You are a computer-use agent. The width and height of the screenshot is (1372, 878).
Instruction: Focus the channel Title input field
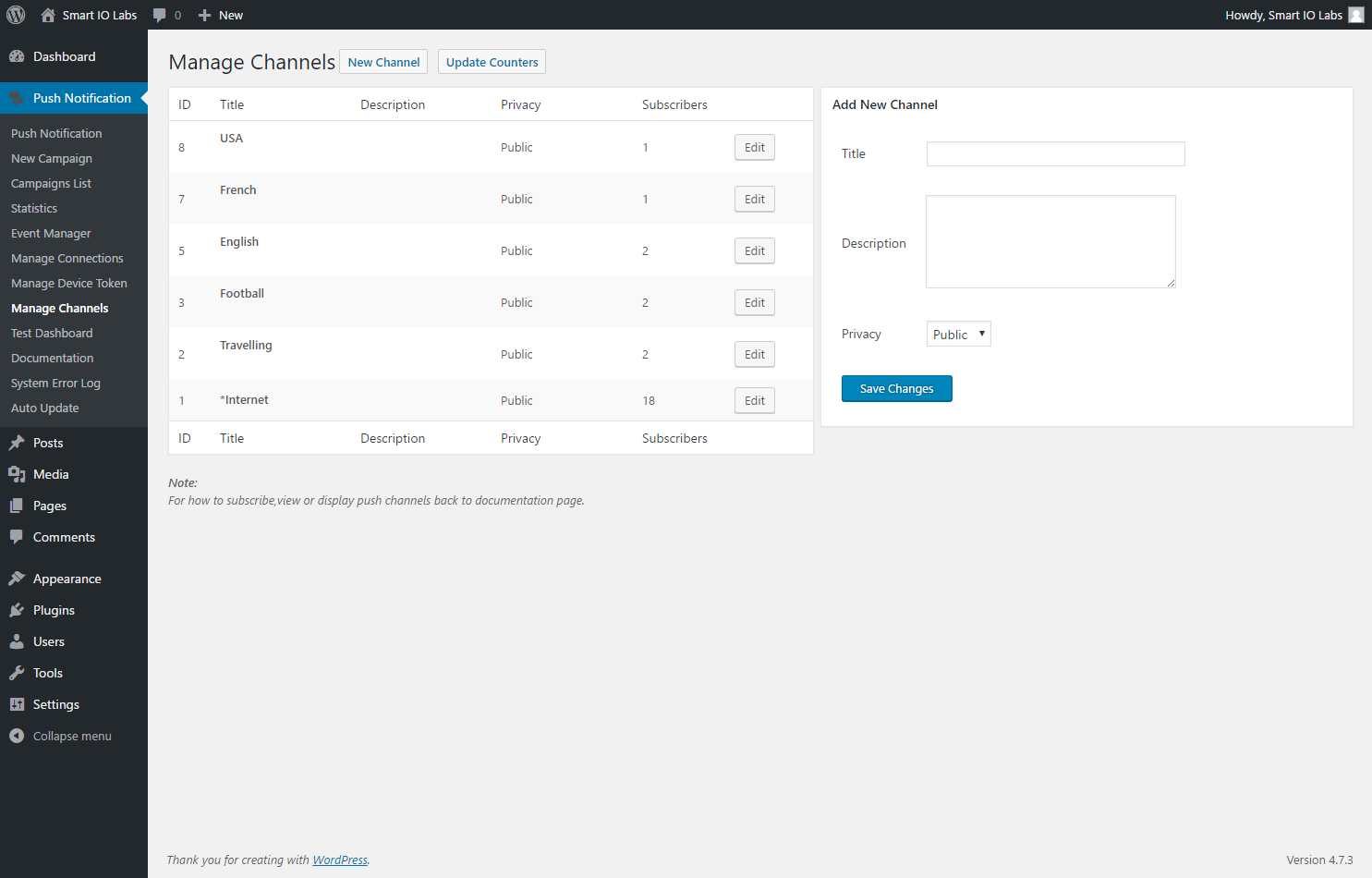tap(1055, 154)
